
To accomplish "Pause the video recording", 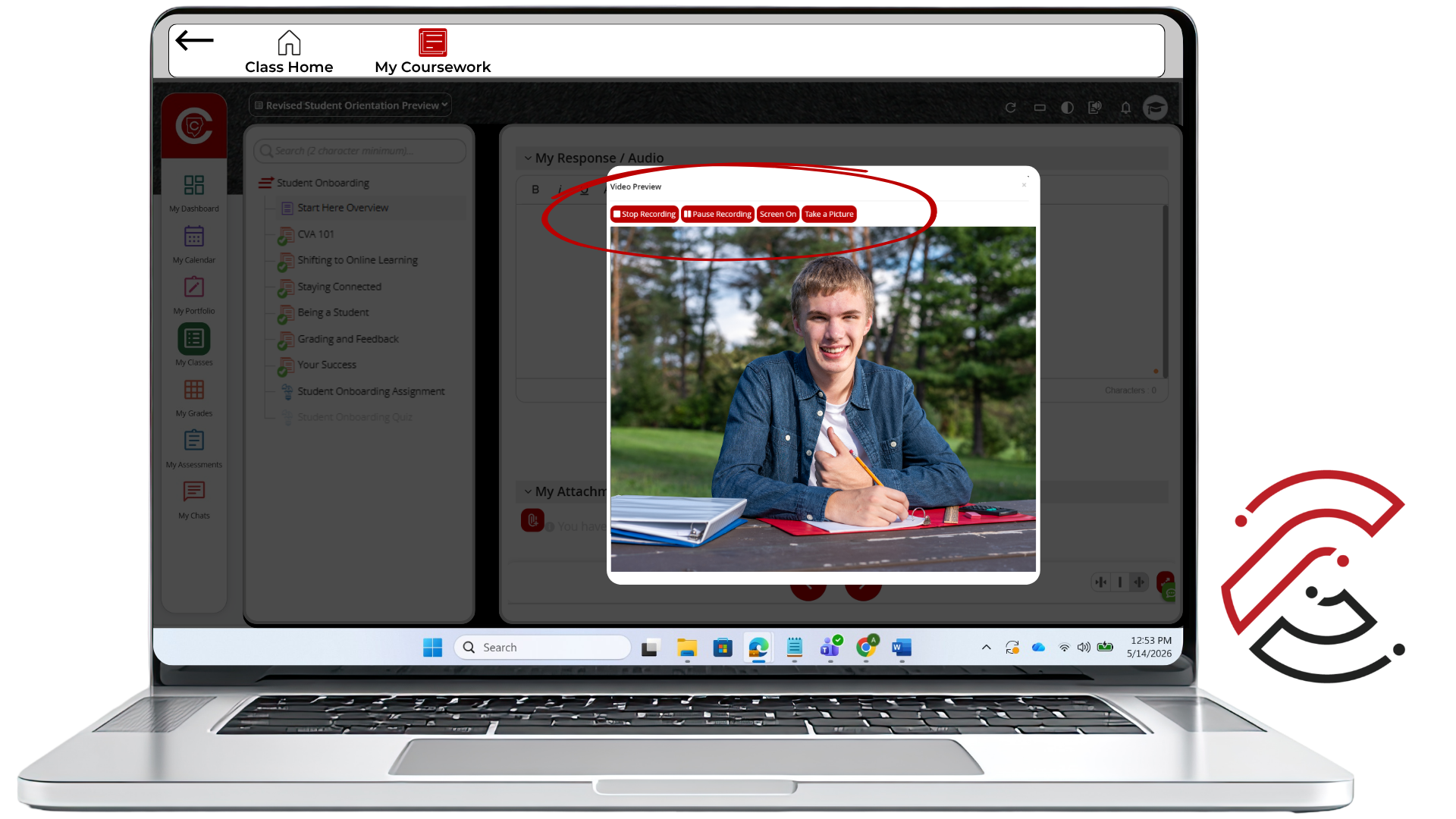I will (717, 214).
